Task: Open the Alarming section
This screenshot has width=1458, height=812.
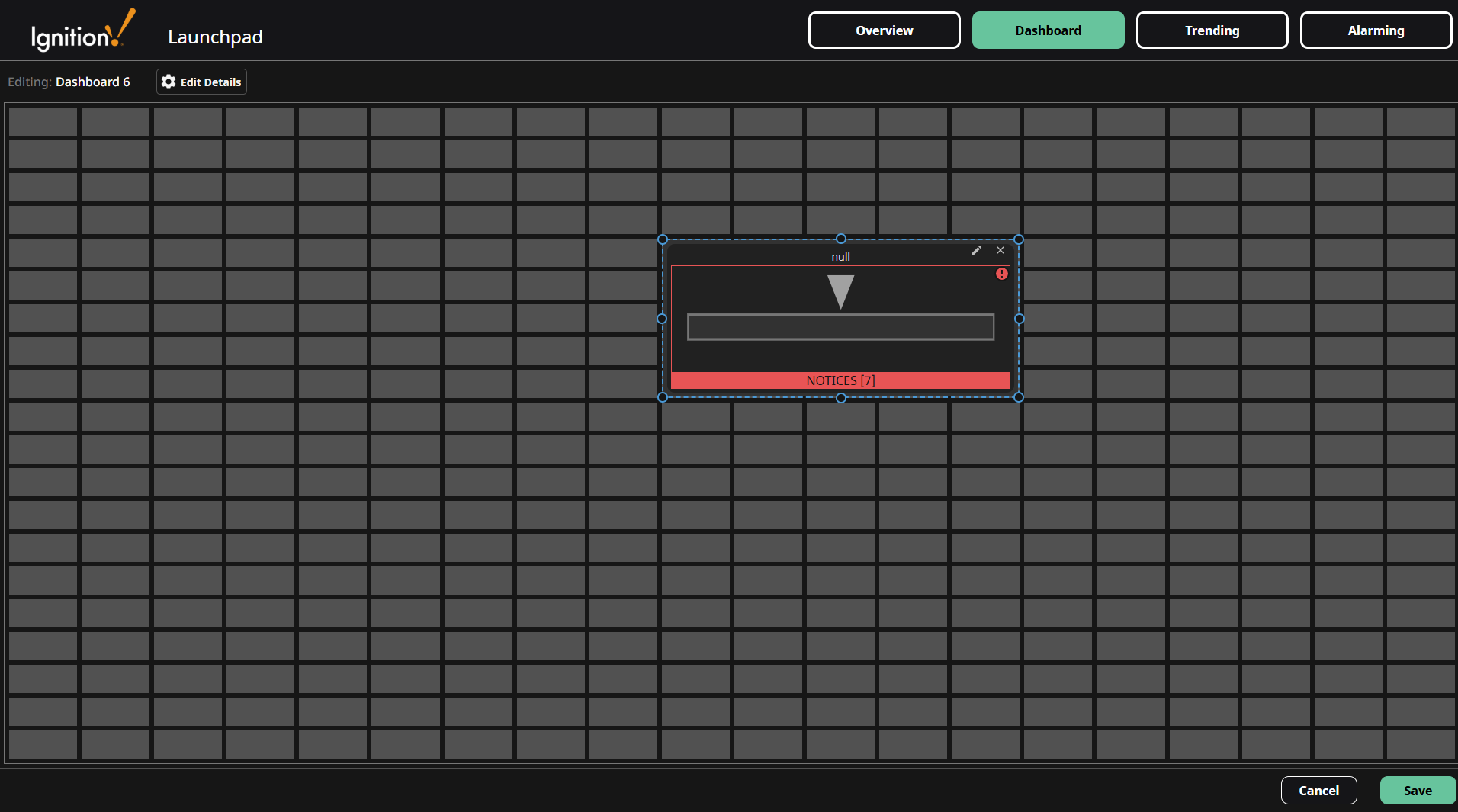Action: coord(1376,30)
